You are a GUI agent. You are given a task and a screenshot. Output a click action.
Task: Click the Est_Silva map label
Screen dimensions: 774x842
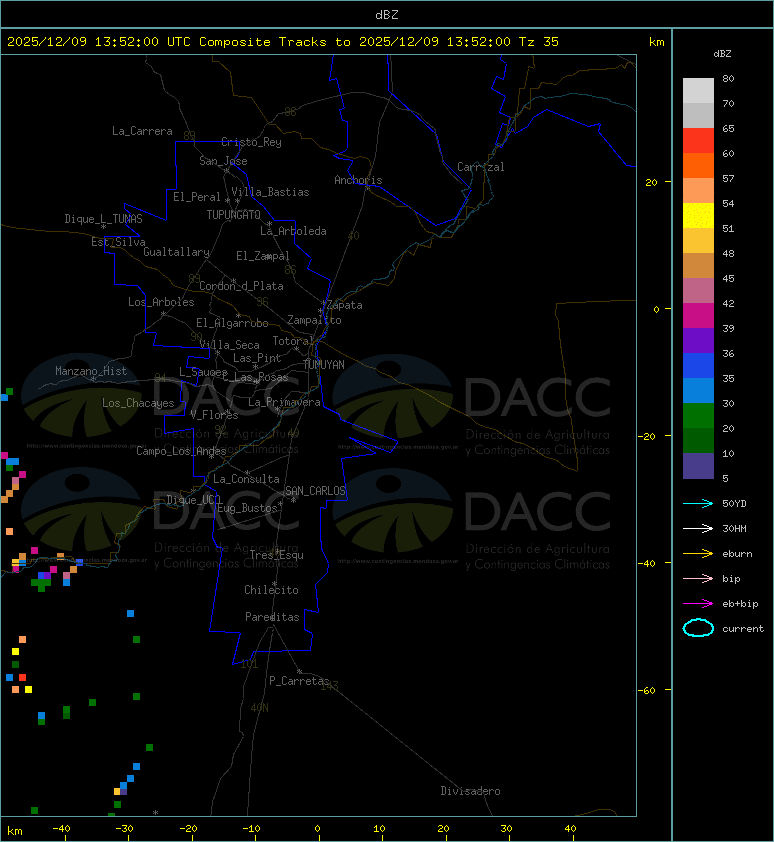118,242
